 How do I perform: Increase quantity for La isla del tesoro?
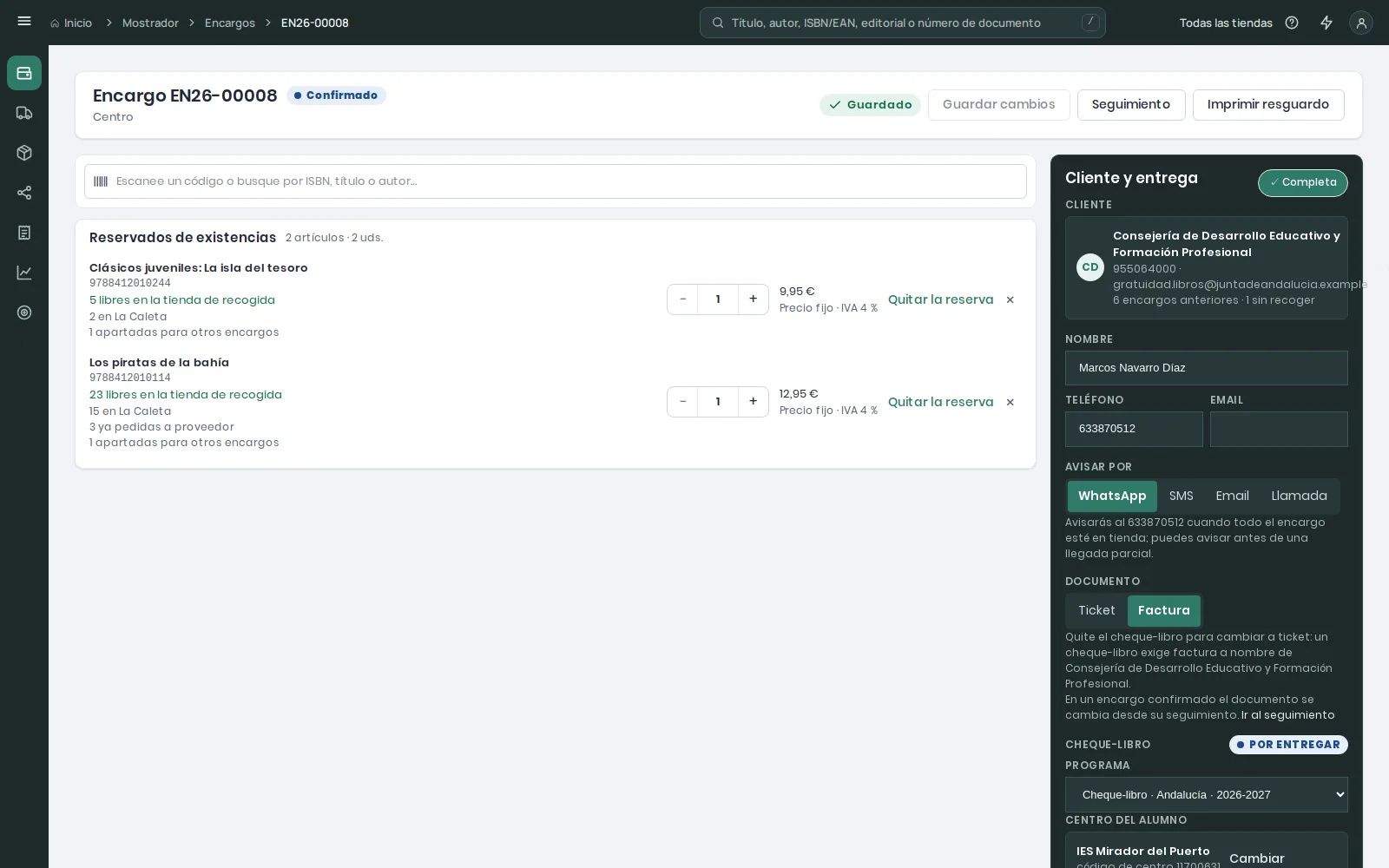(x=753, y=299)
